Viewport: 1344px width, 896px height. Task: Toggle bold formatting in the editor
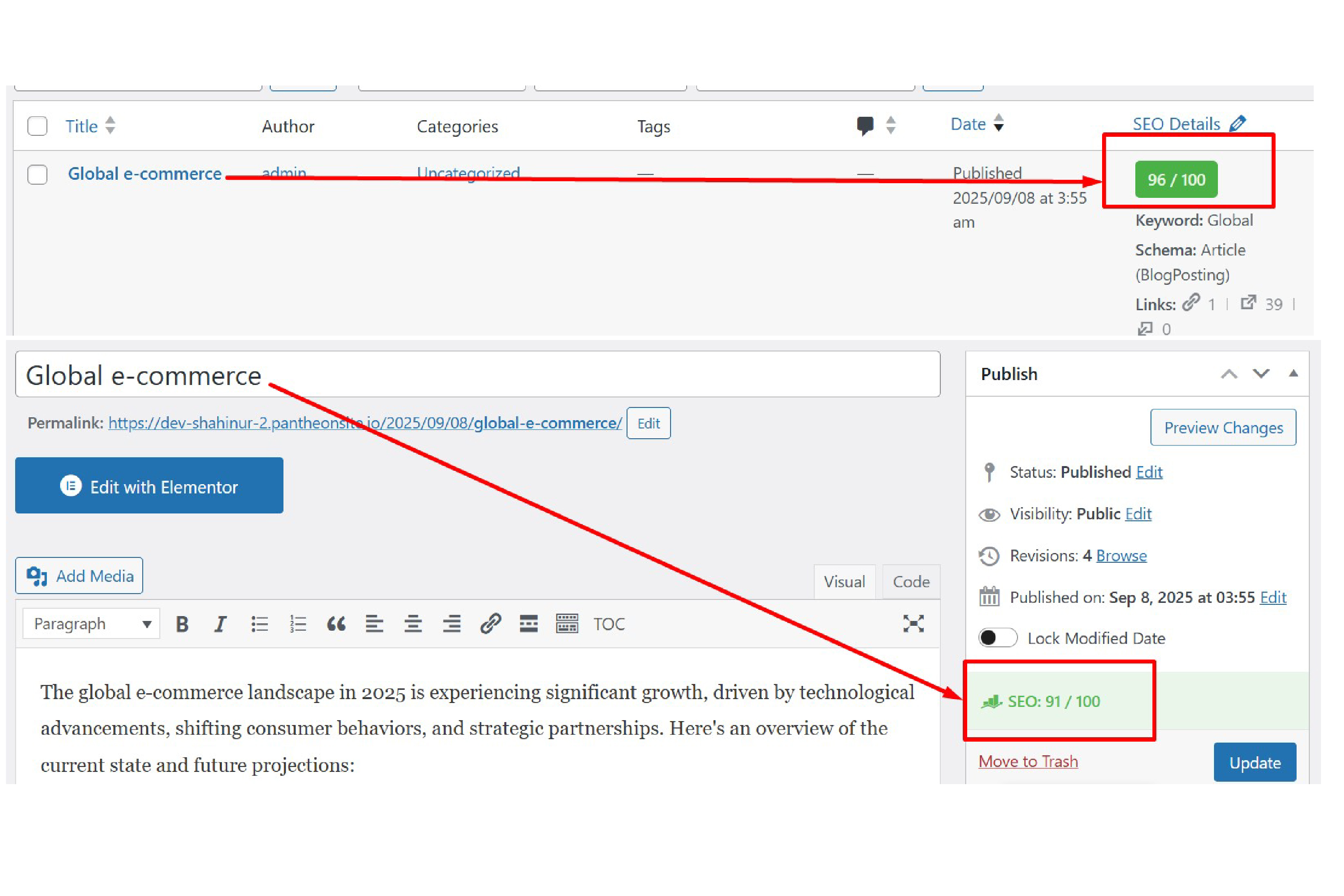182,624
